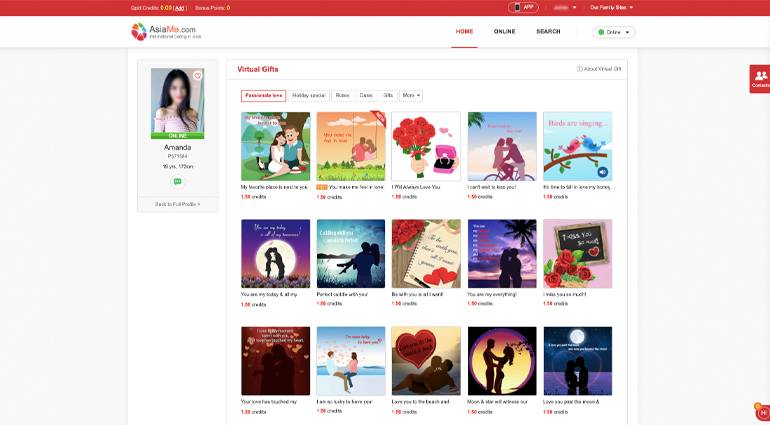Open the SEARCH navigation menu item

click(548, 31)
